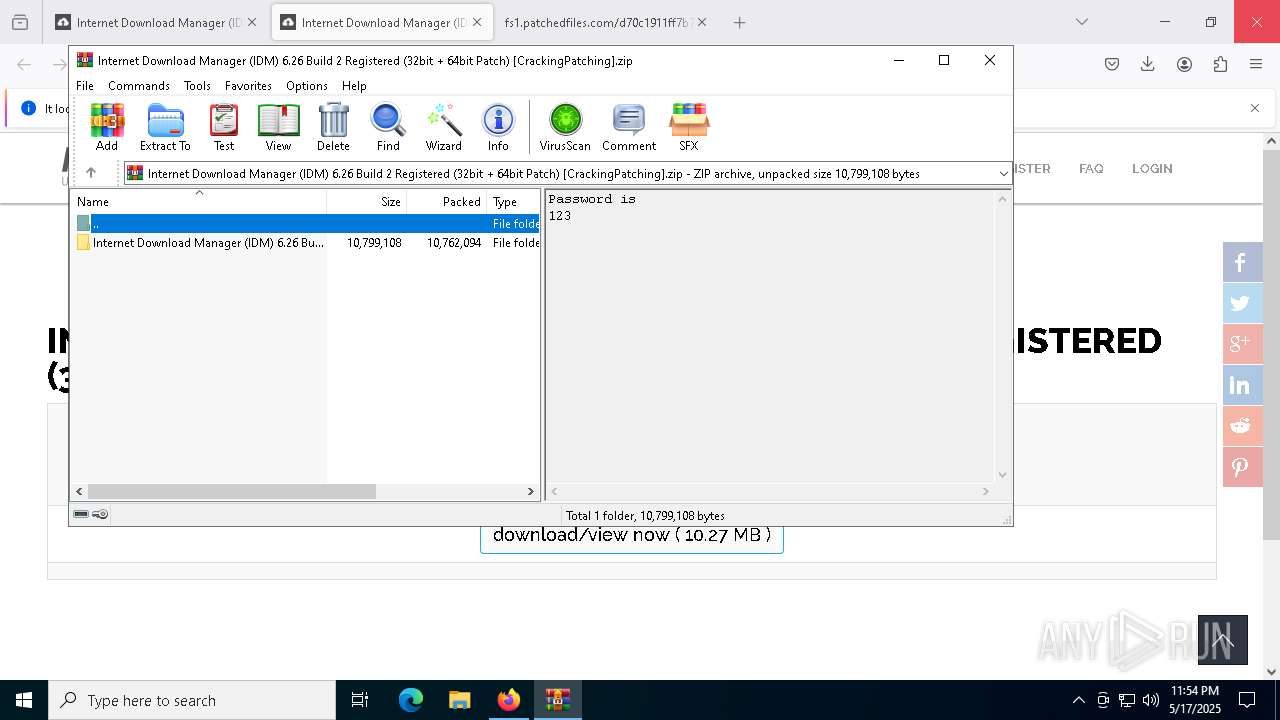Click download/view now 10.27 MB button

click(632, 536)
